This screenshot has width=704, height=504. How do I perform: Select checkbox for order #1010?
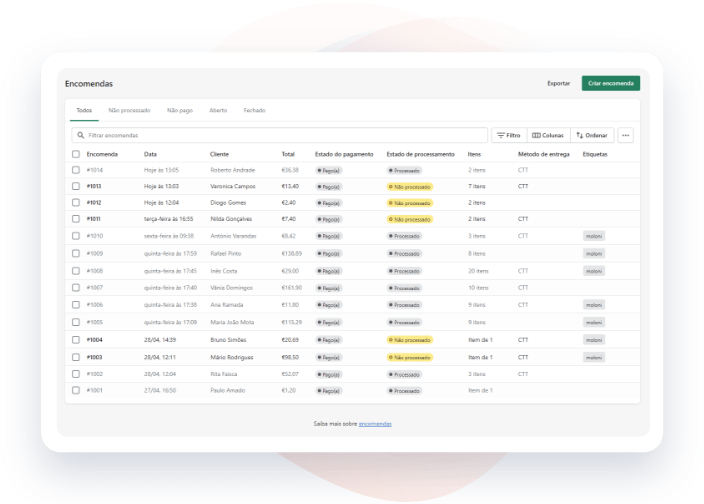(x=76, y=236)
